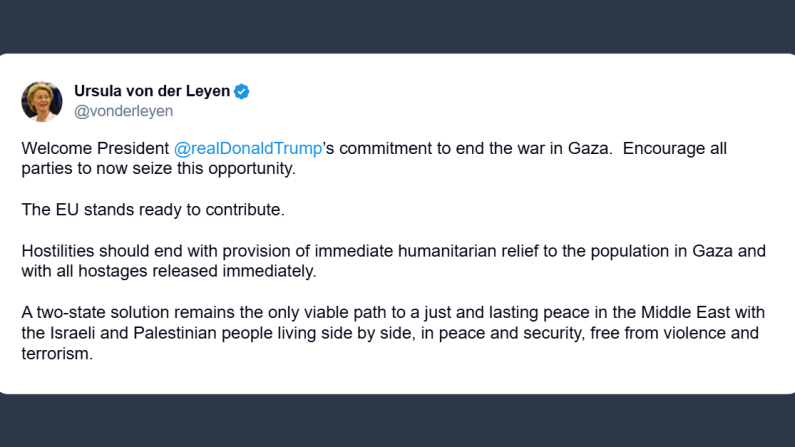
Task: Click the dark area below the tweet card
Action: [x=397, y=420]
